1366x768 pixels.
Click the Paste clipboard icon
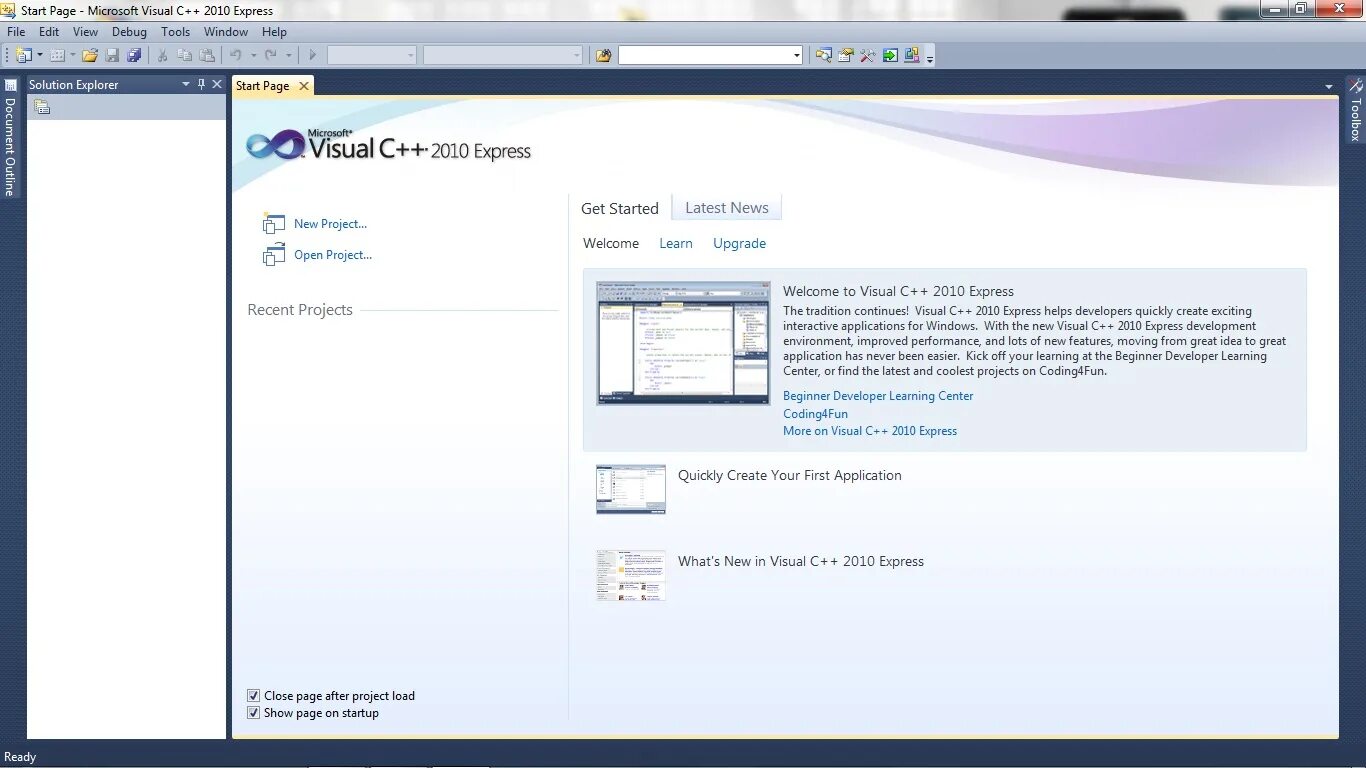pos(206,56)
